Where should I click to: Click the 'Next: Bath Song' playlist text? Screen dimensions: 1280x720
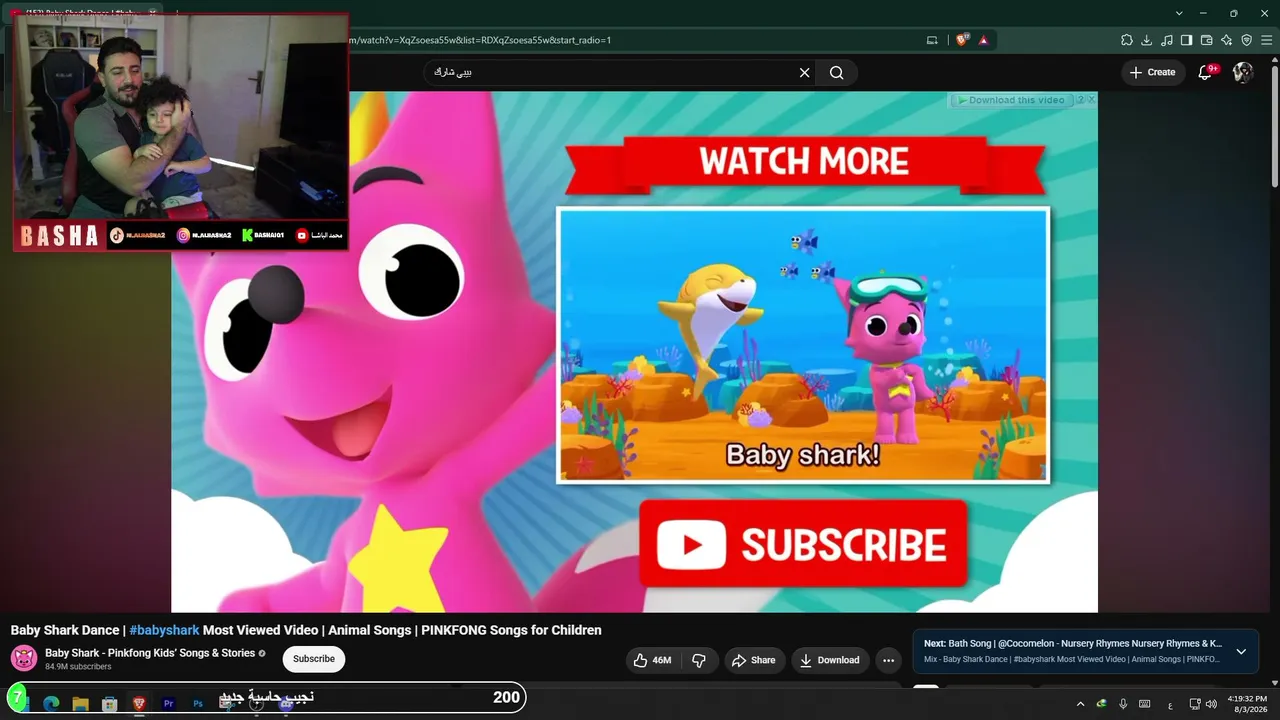(x=1073, y=644)
